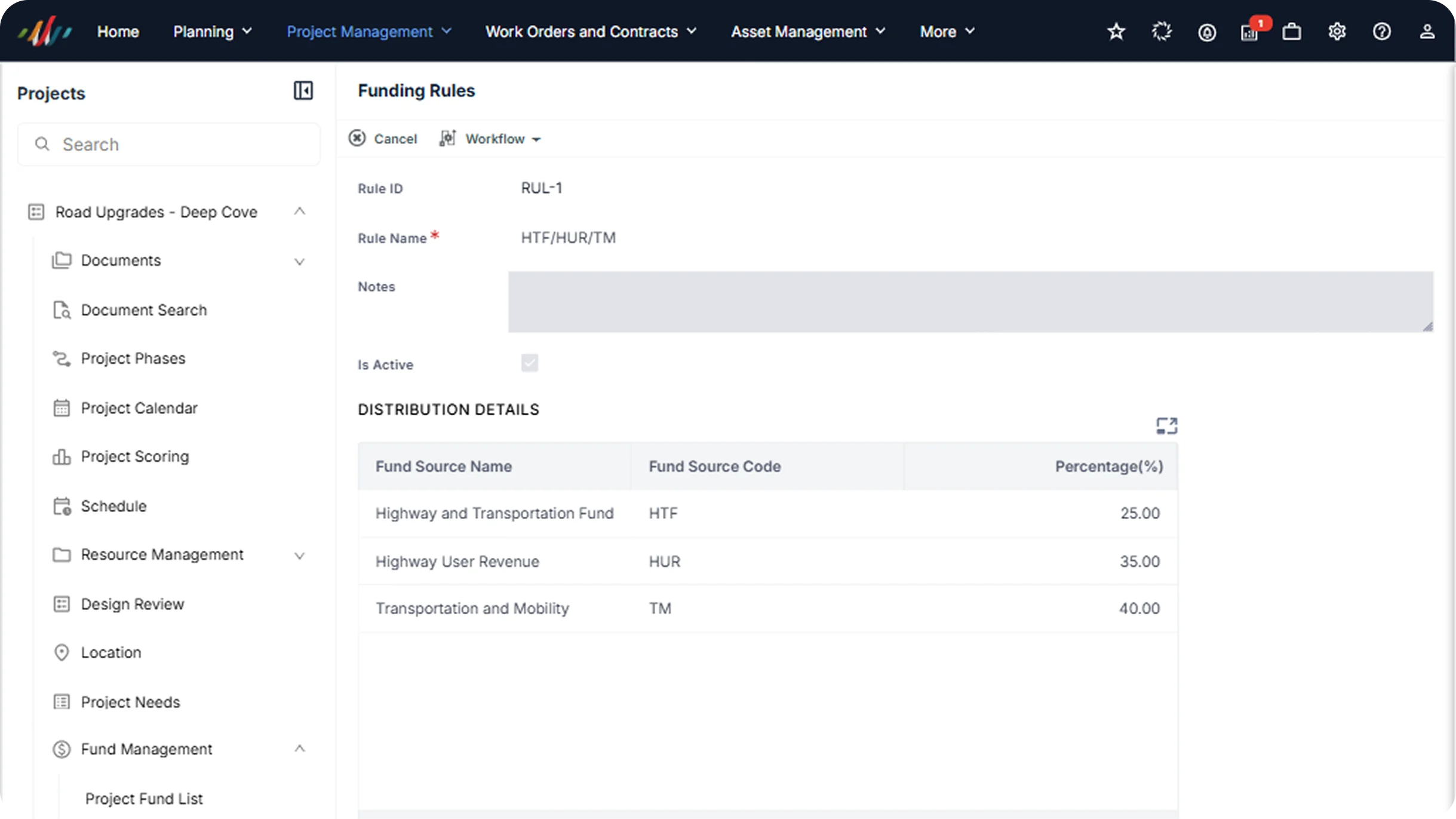Open the Asset Management dropdown menu

pos(809,32)
